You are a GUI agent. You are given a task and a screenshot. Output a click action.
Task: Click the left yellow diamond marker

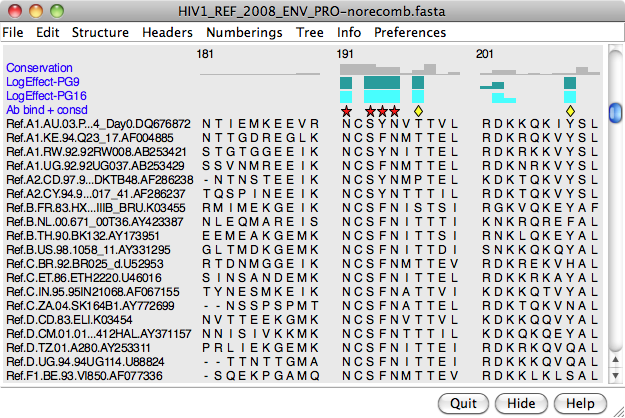coord(418,110)
